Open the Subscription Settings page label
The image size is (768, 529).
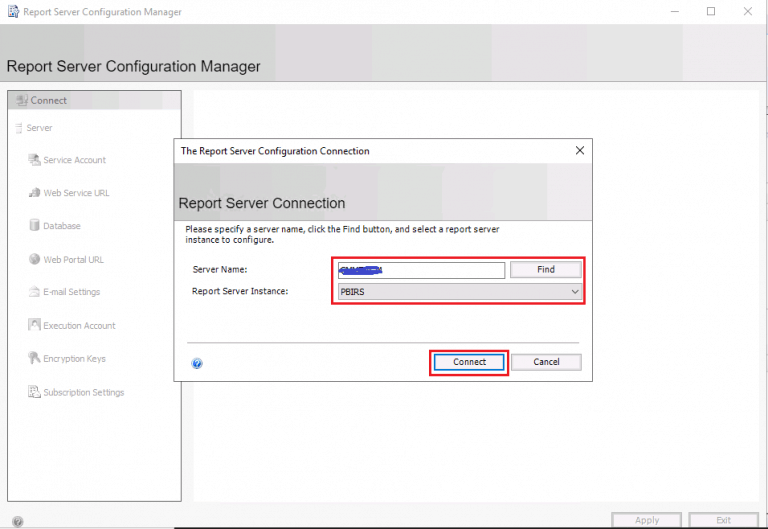[84, 392]
